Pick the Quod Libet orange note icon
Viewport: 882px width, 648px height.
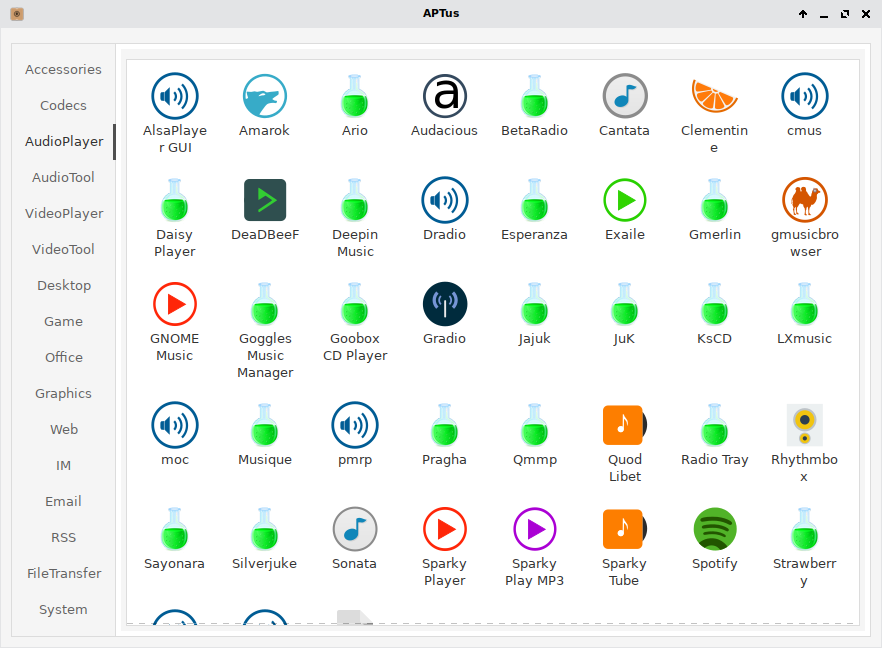tap(624, 425)
